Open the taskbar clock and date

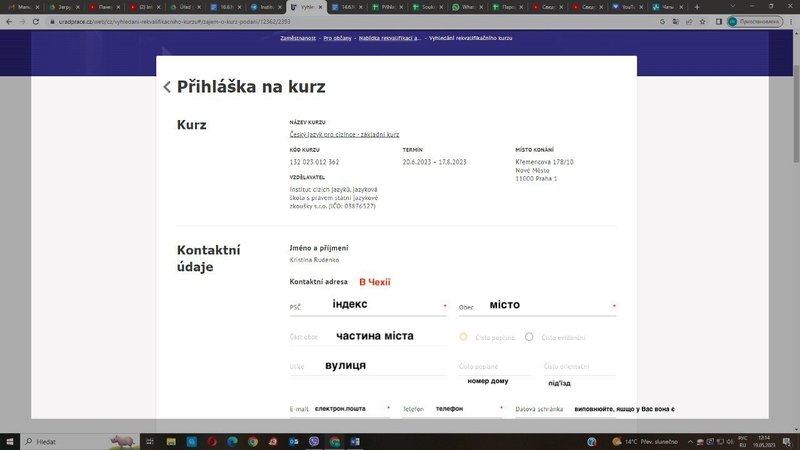[x=764, y=441]
